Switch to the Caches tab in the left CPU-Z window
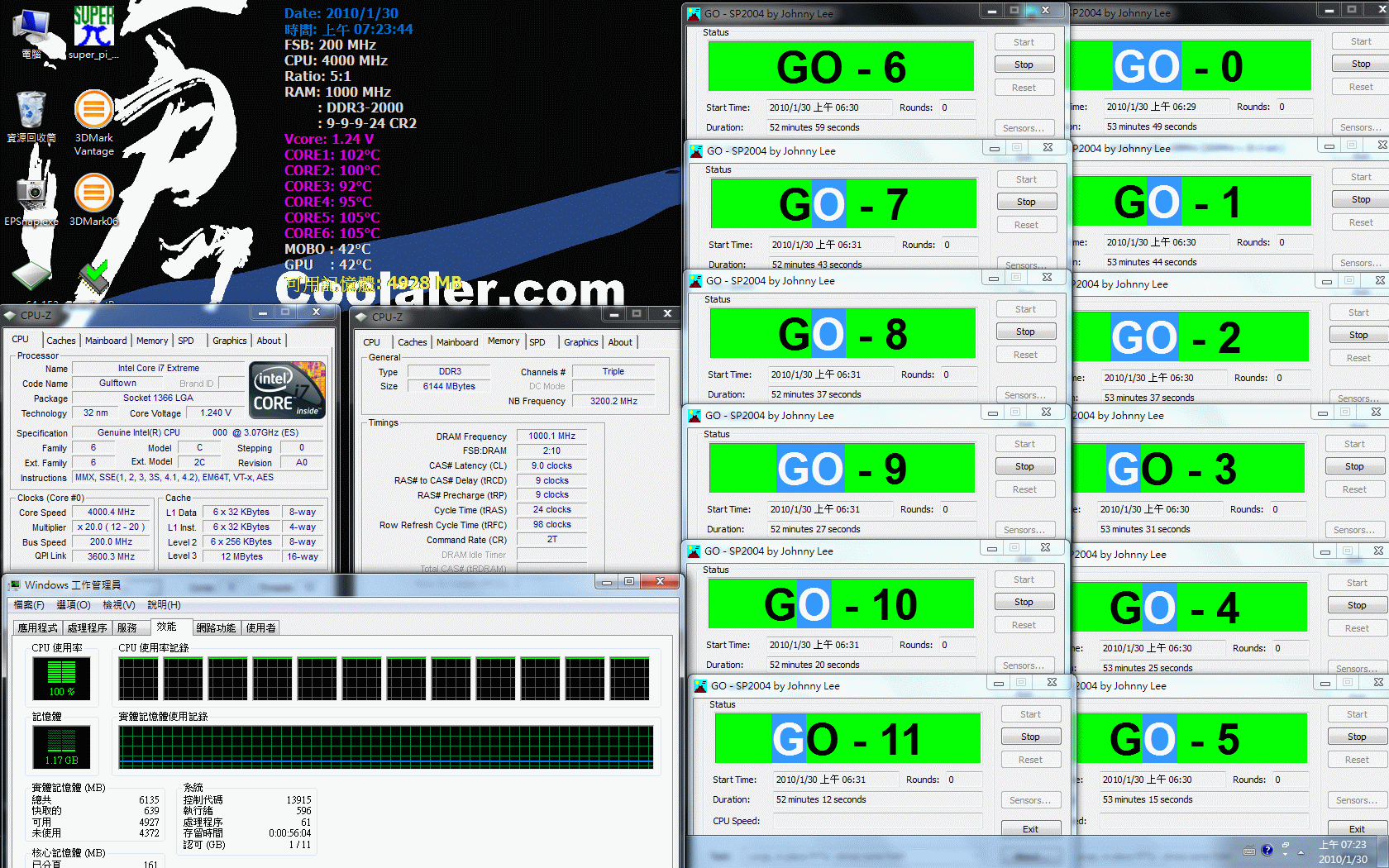 coord(60,341)
